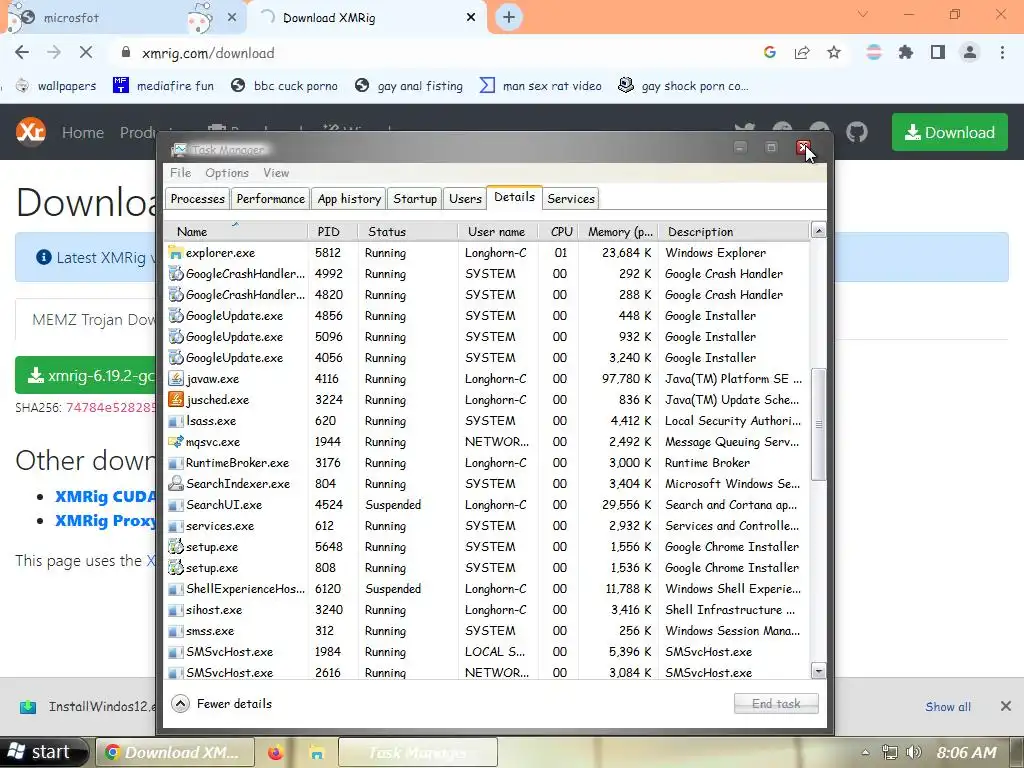Collapse with the Fewer details chevron
The width and height of the screenshot is (1024, 768).
pos(180,703)
